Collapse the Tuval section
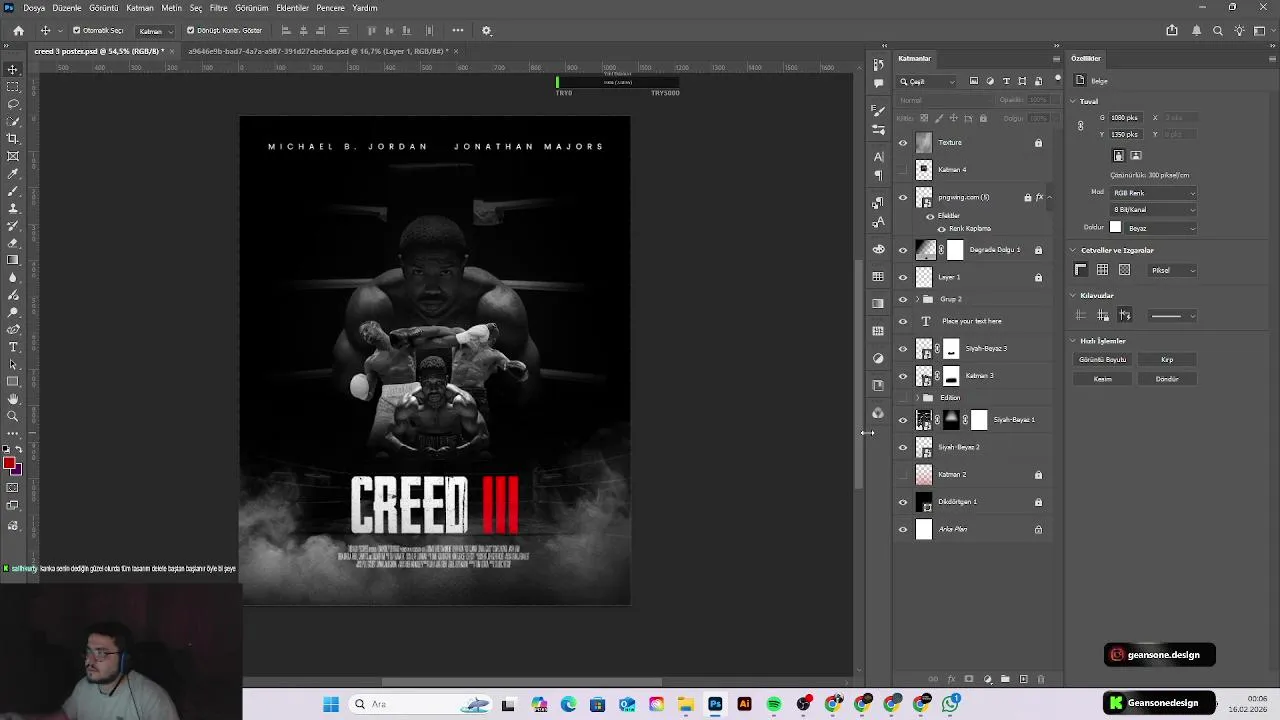The image size is (1280, 720). click(x=1073, y=101)
